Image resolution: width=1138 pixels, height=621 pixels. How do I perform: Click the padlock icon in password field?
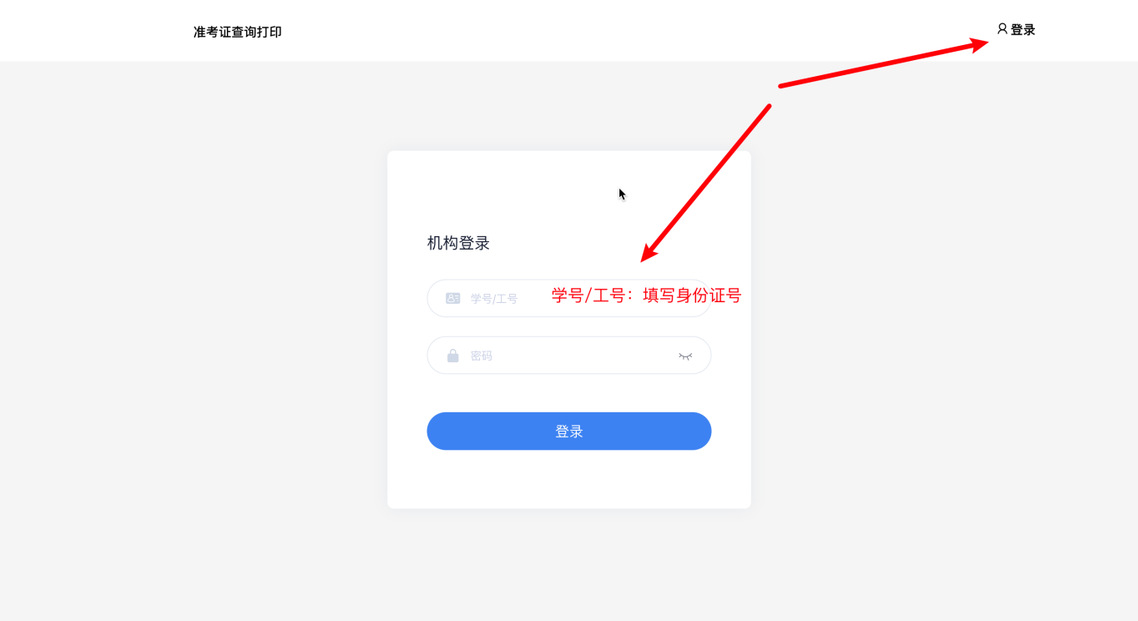point(453,355)
